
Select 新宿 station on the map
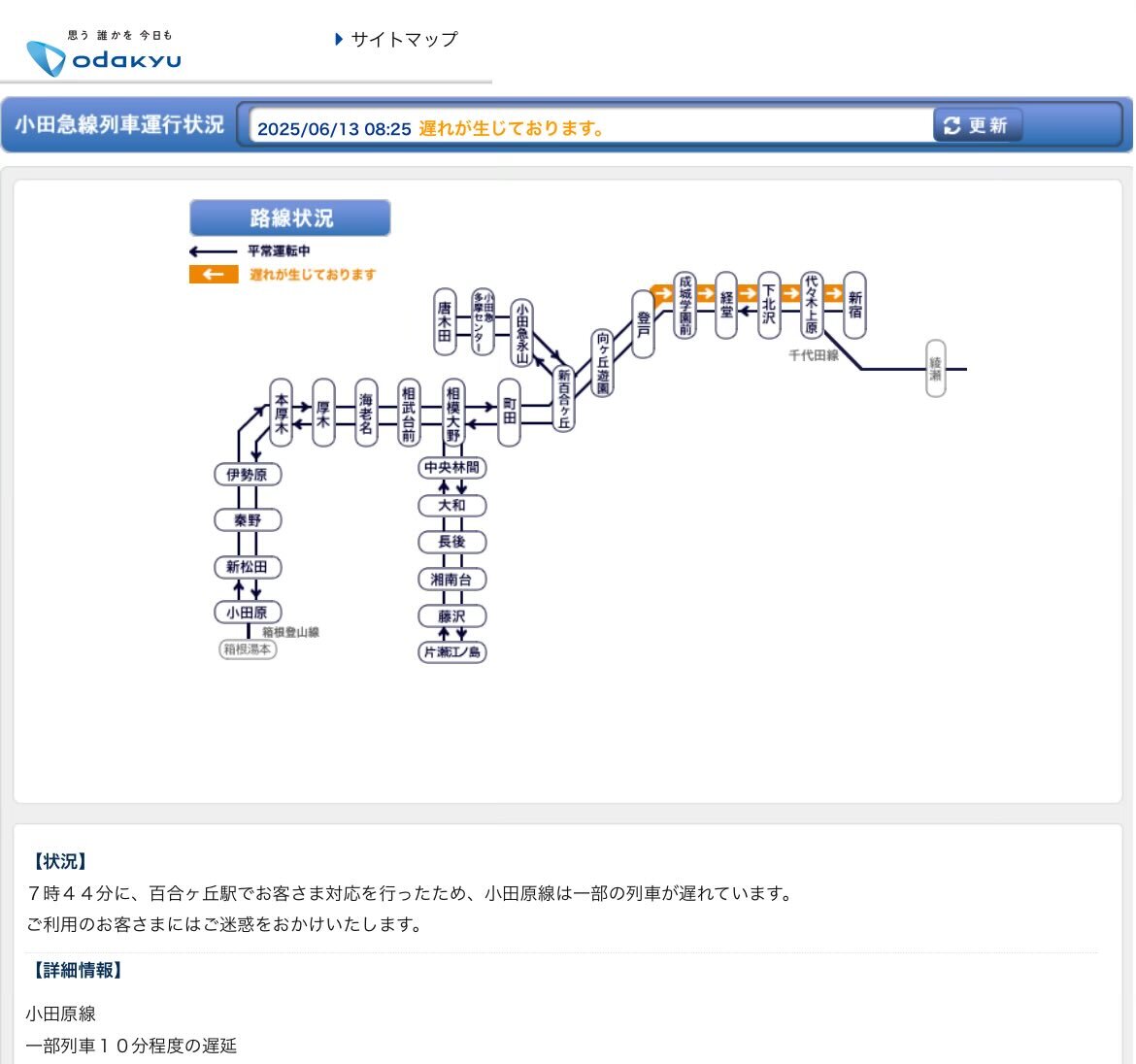(x=854, y=305)
